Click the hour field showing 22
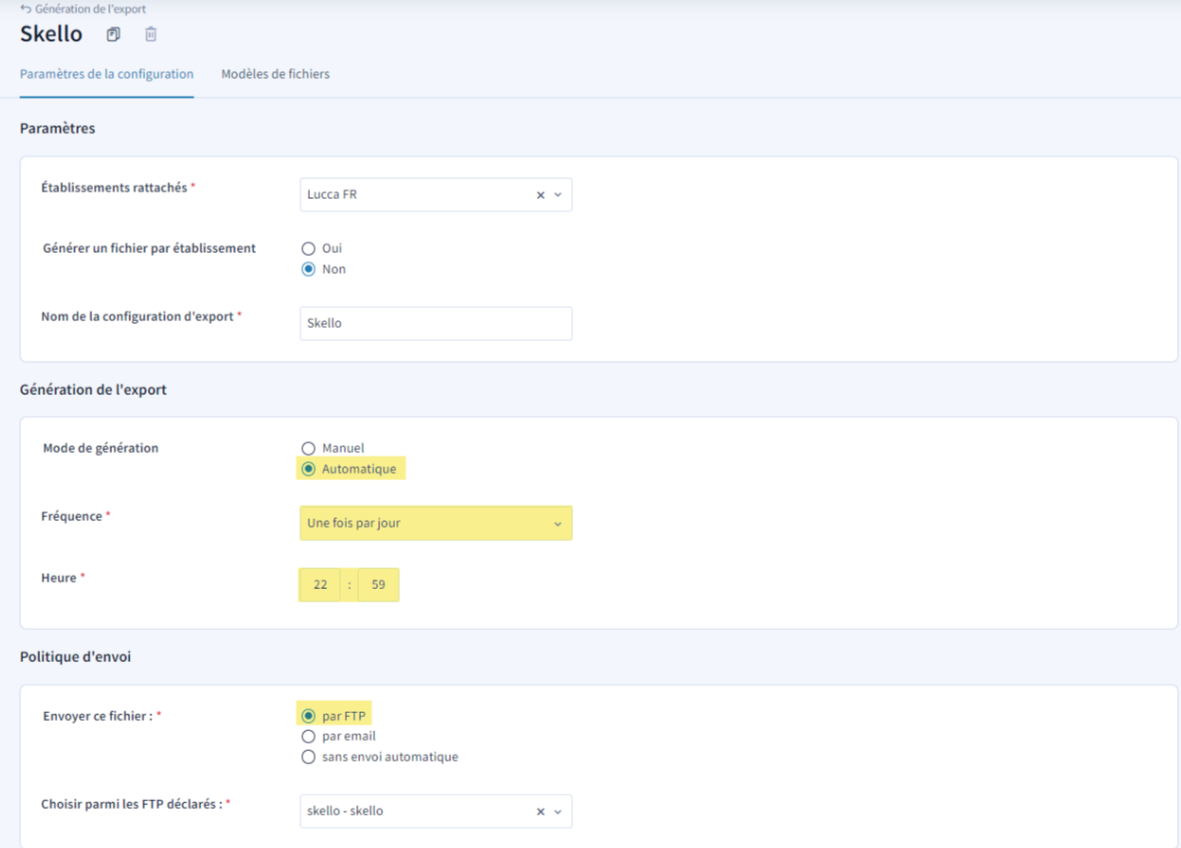Screen dimensions: 1181x848 (x=320, y=584)
